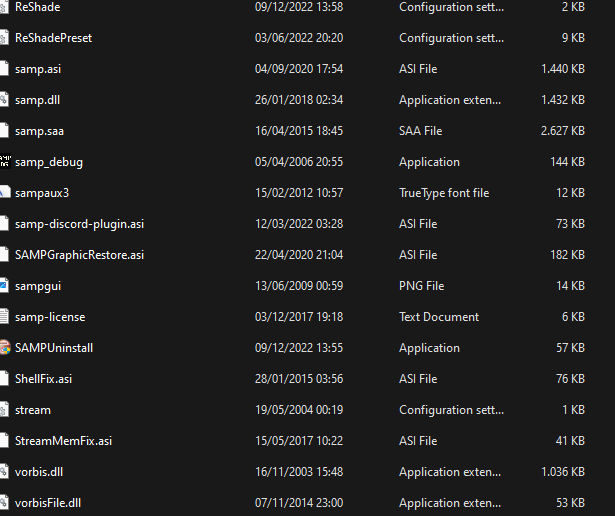Select the samp_debug application icon
Image resolution: width=615 pixels, height=516 pixels.
point(5,162)
